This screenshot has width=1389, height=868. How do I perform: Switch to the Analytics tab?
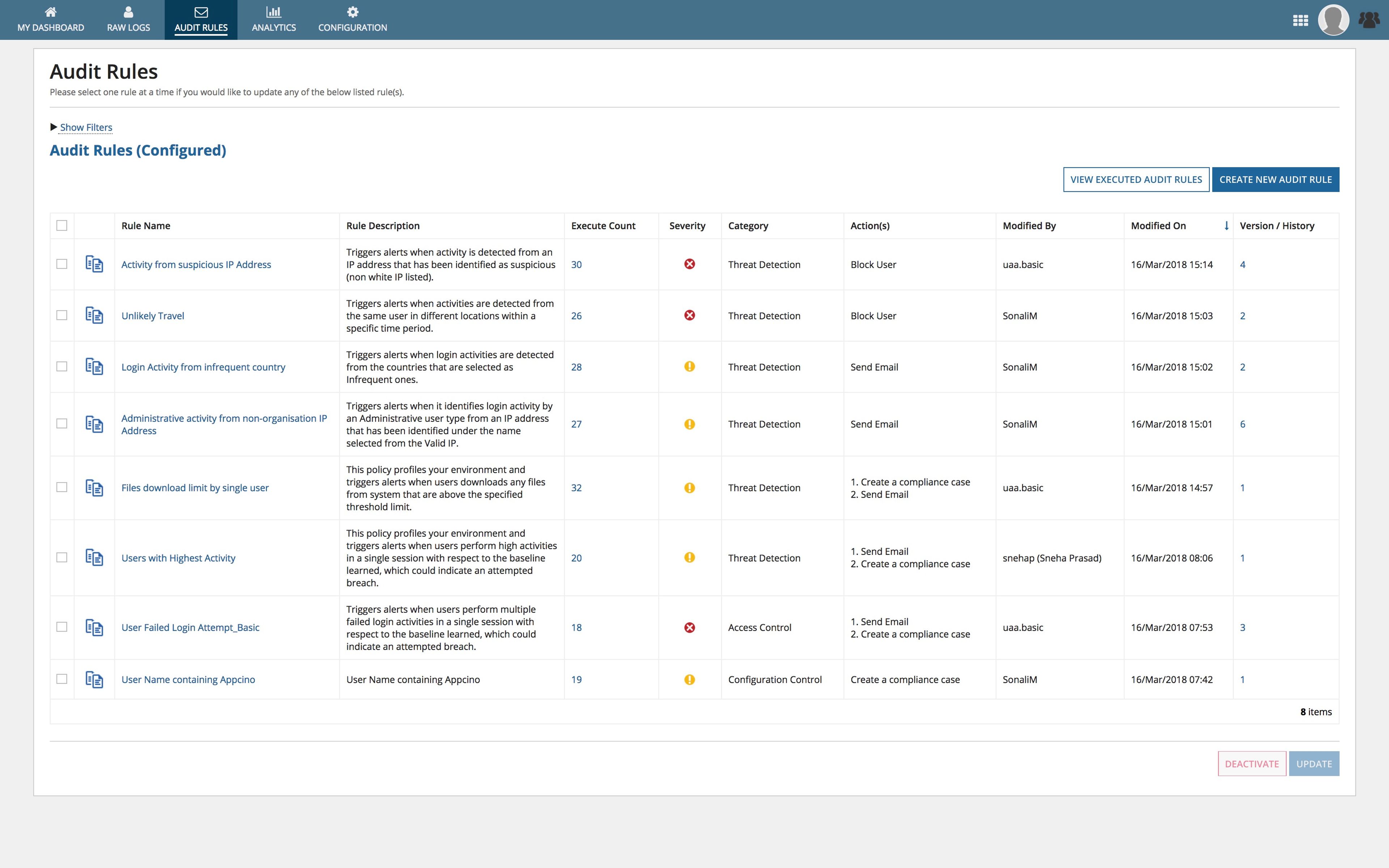pyautogui.click(x=274, y=20)
